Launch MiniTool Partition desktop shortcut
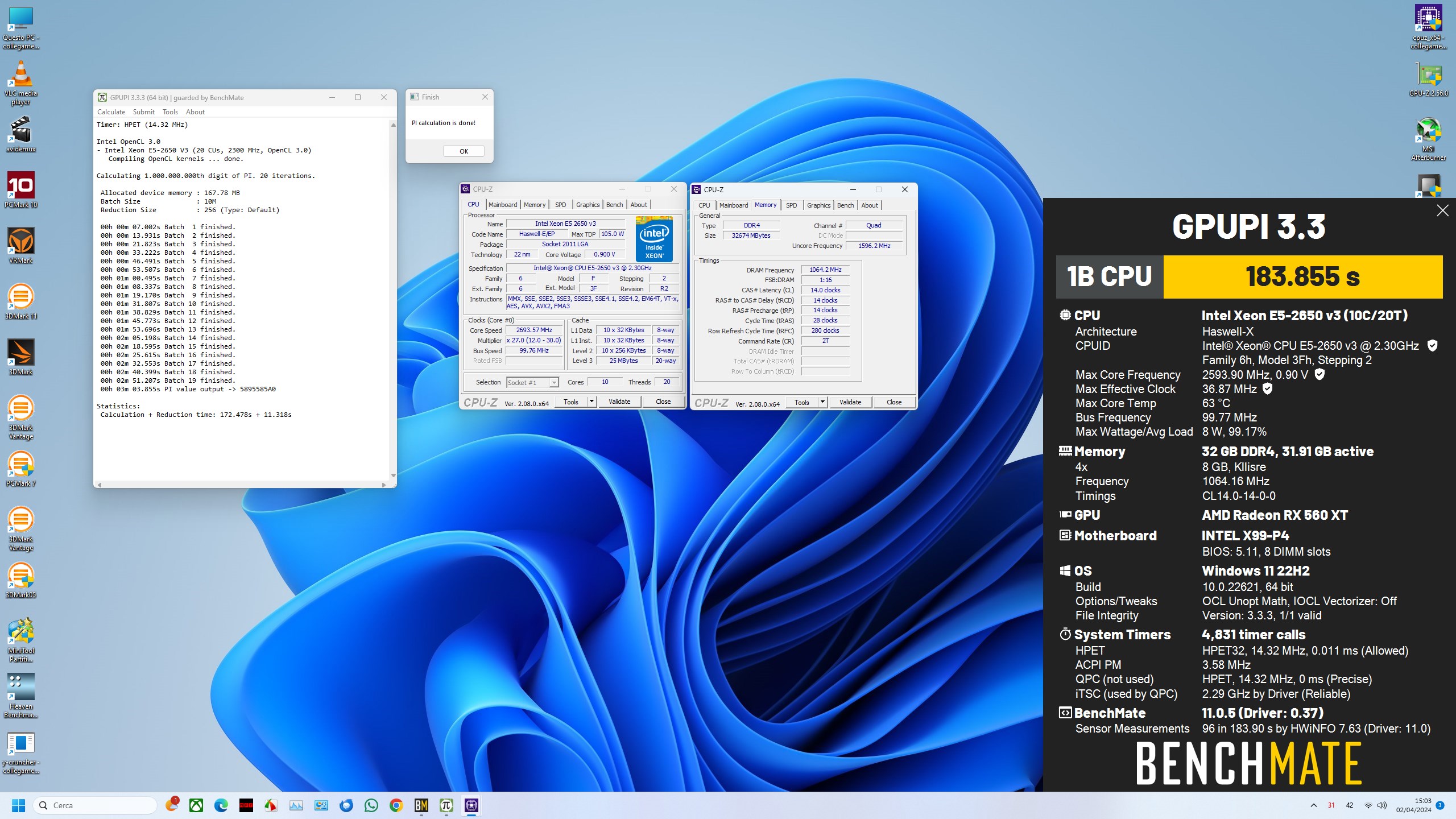Image resolution: width=1456 pixels, height=819 pixels. [x=21, y=640]
